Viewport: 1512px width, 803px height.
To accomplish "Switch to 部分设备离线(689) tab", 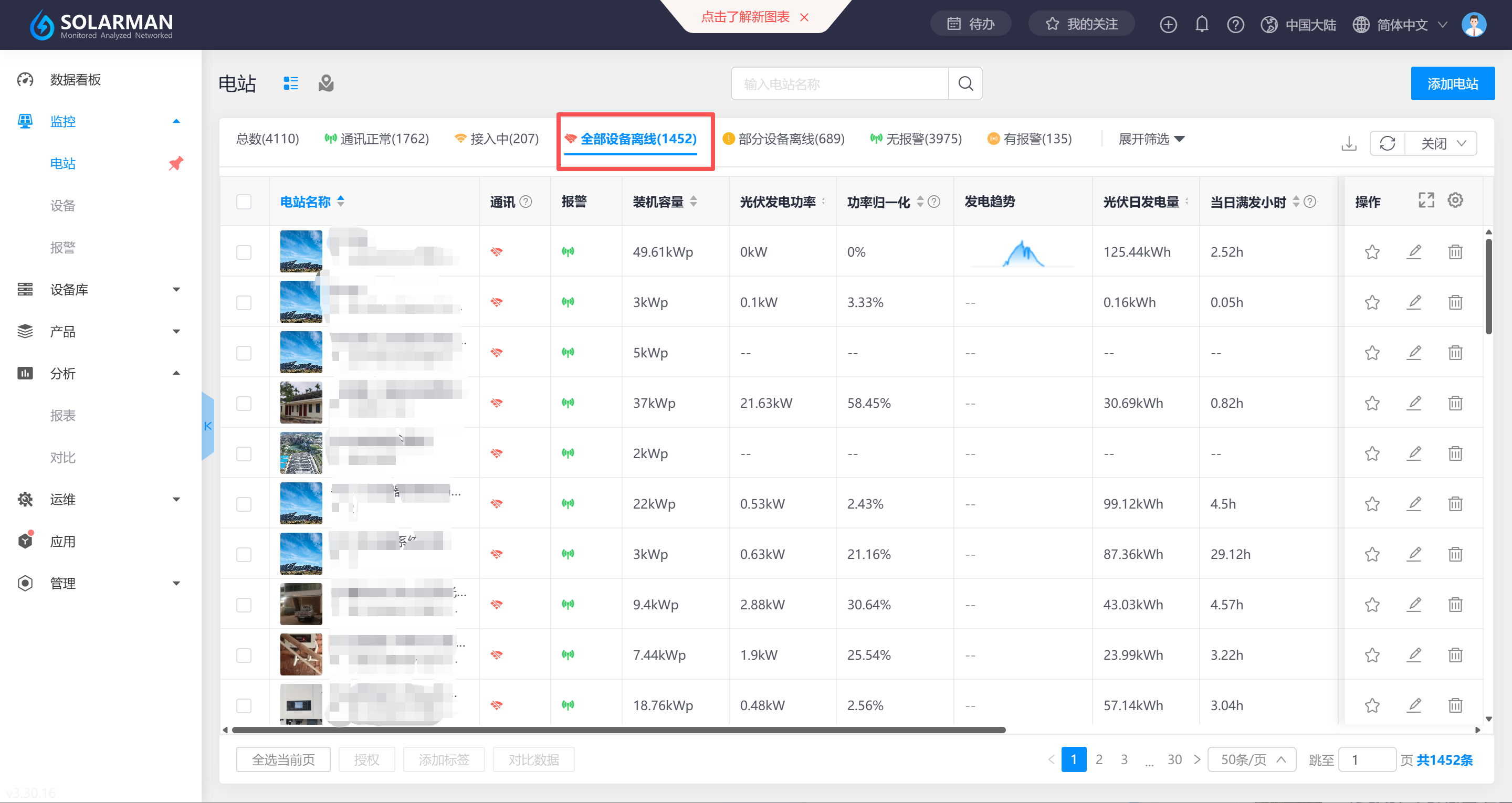I will [784, 139].
